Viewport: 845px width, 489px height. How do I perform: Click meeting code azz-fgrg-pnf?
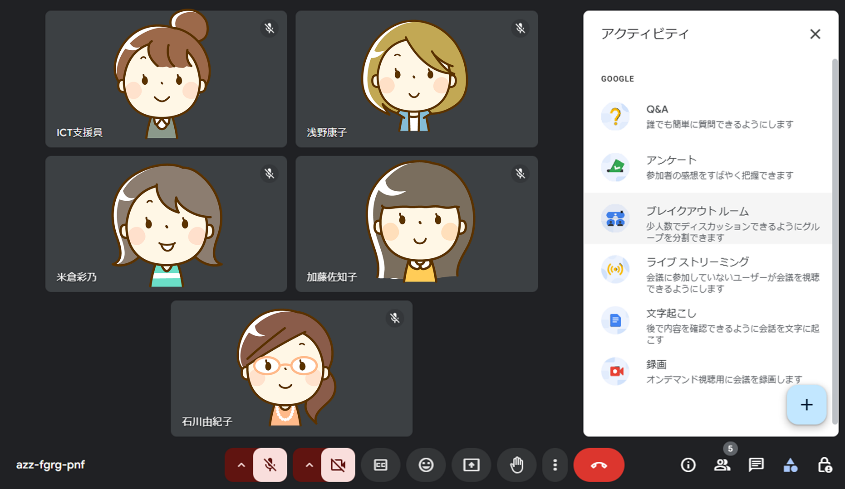tap(51, 465)
